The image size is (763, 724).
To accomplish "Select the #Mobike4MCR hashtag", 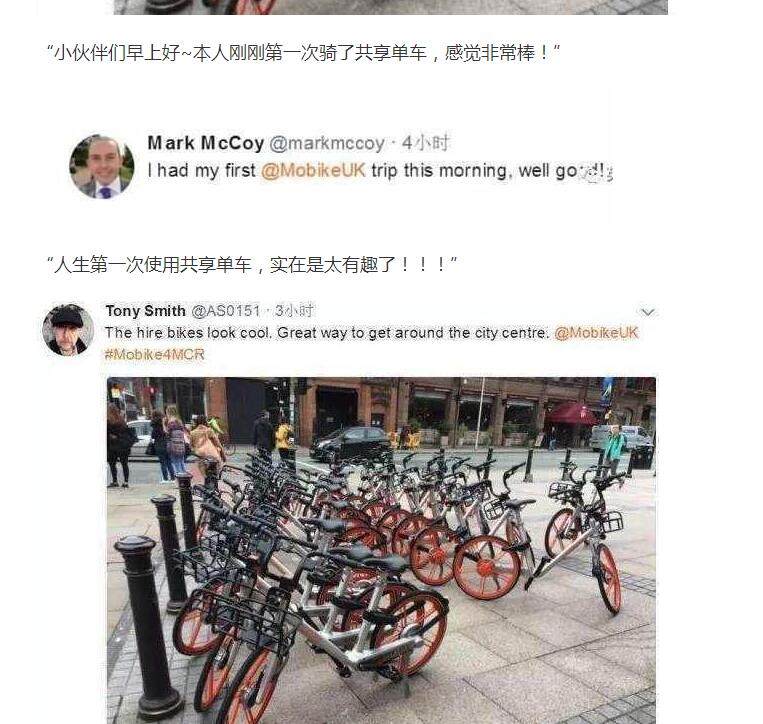I will pos(154,354).
